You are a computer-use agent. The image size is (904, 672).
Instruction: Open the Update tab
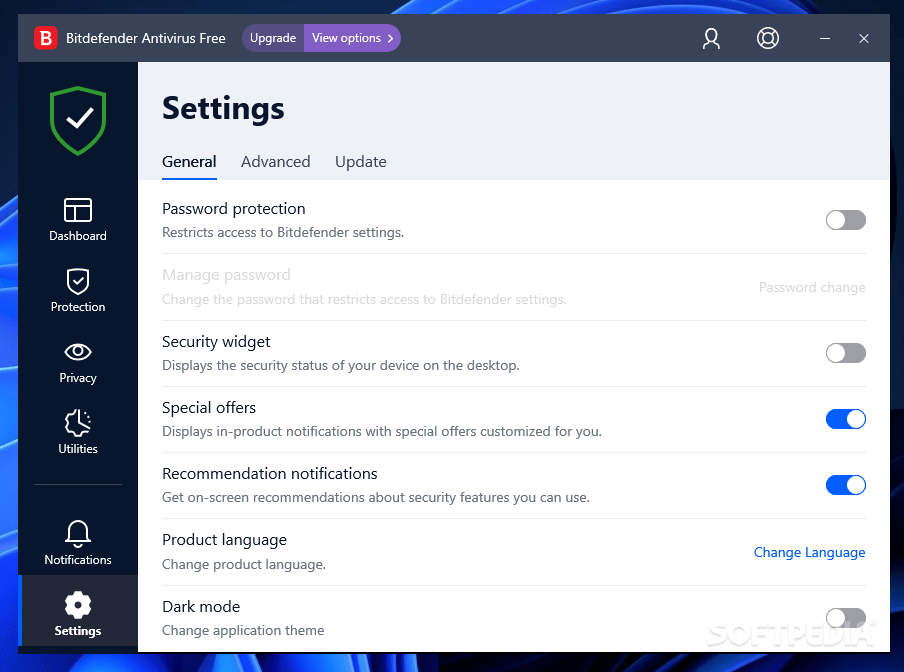pos(360,161)
